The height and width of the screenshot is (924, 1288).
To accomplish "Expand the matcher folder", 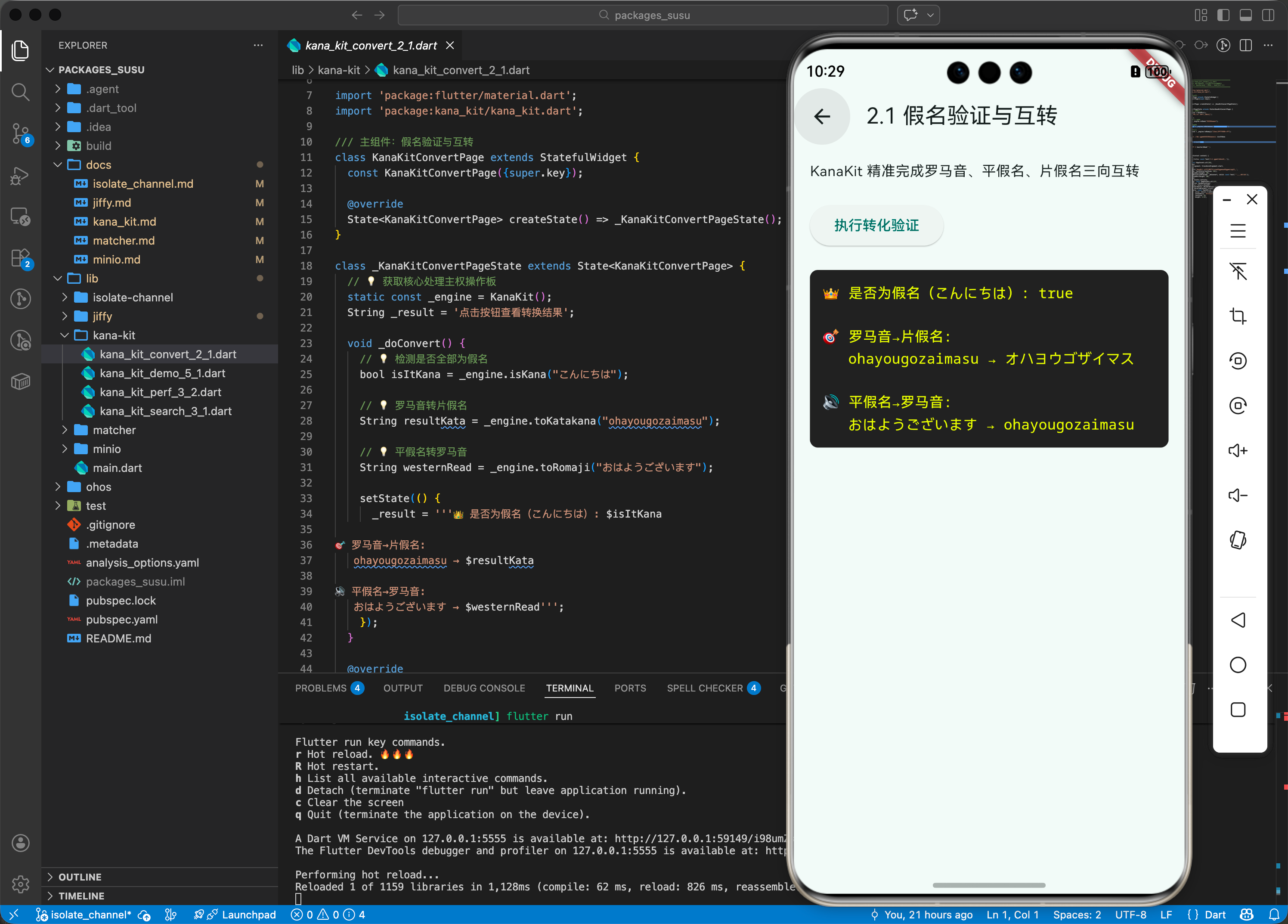I will (x=114, y=430).
